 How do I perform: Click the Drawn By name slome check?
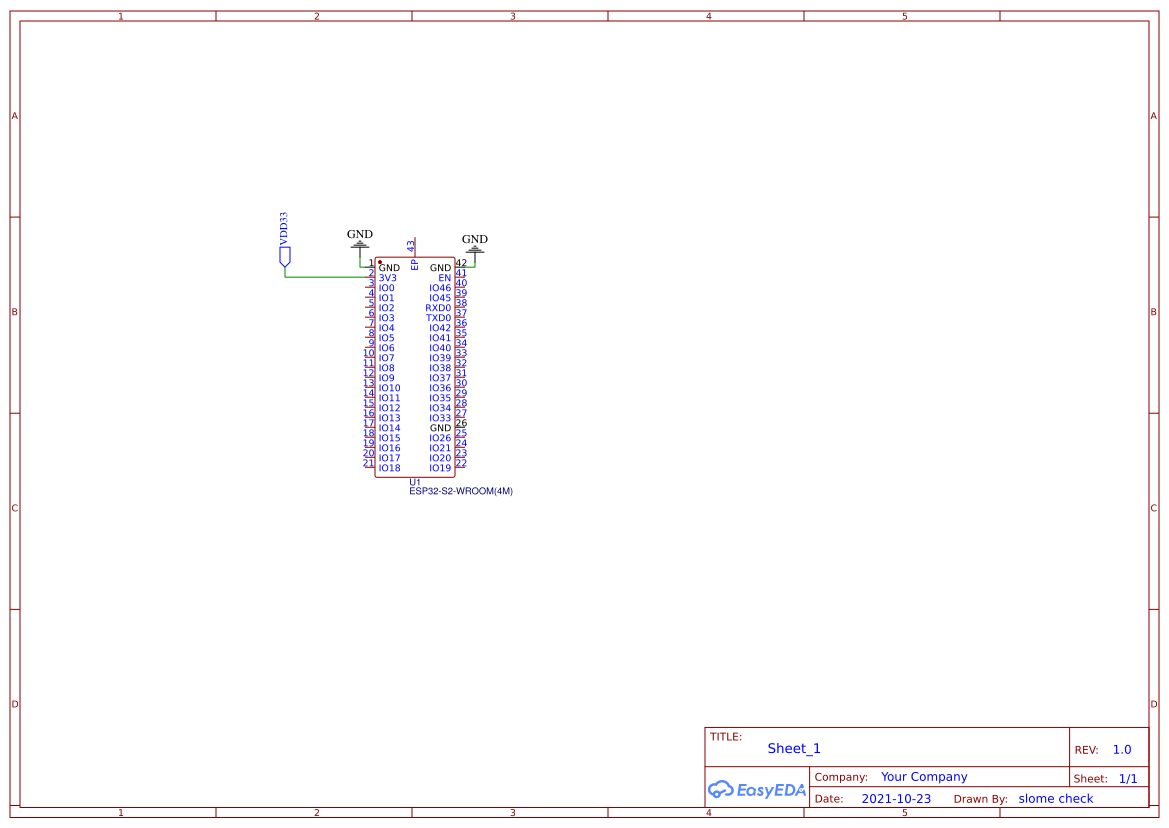1056,798
